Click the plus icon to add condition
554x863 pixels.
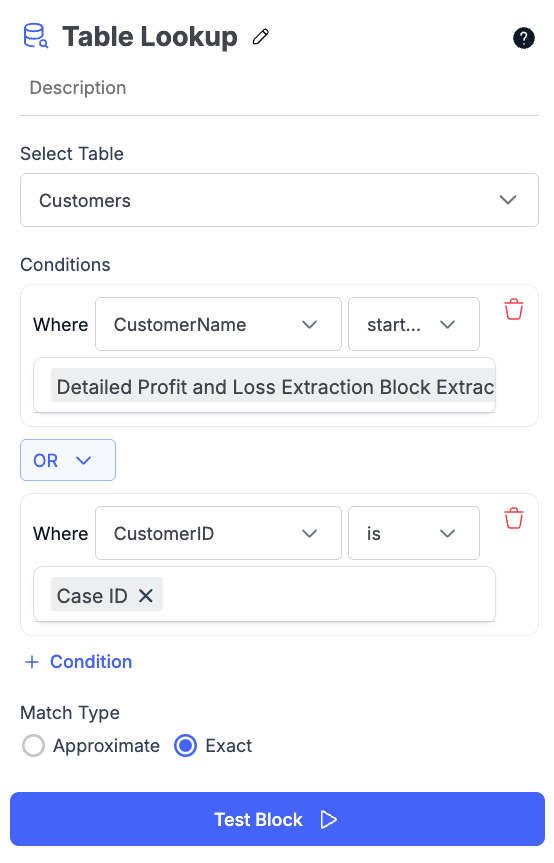(x=32, y=662)
